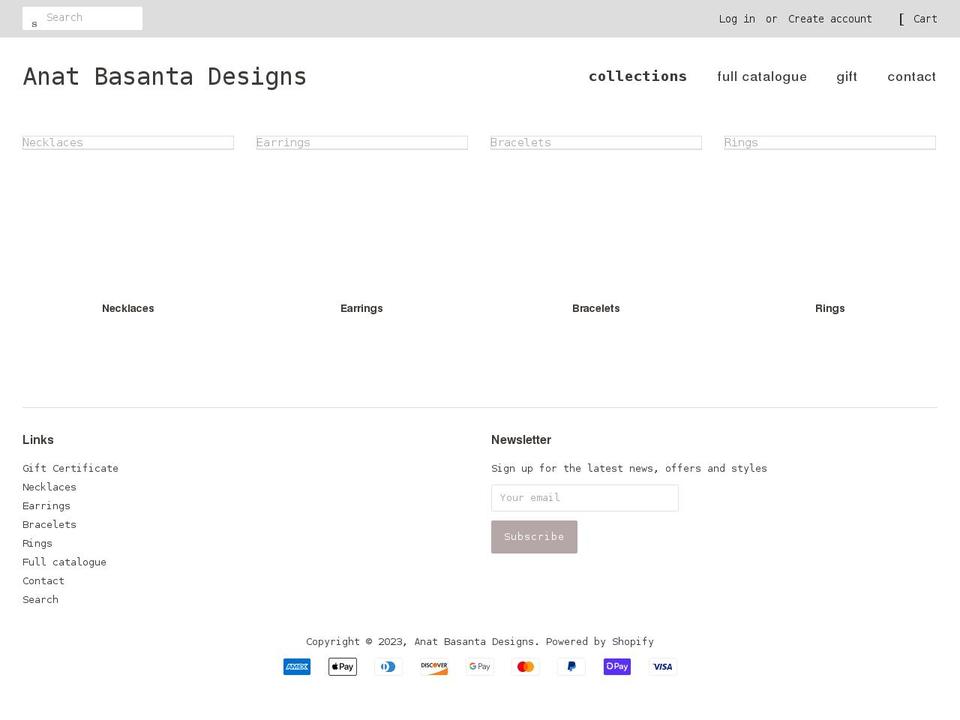Click the Mastercard icon
The width and height of the screenshot is (960, 720).
(525, 667)
